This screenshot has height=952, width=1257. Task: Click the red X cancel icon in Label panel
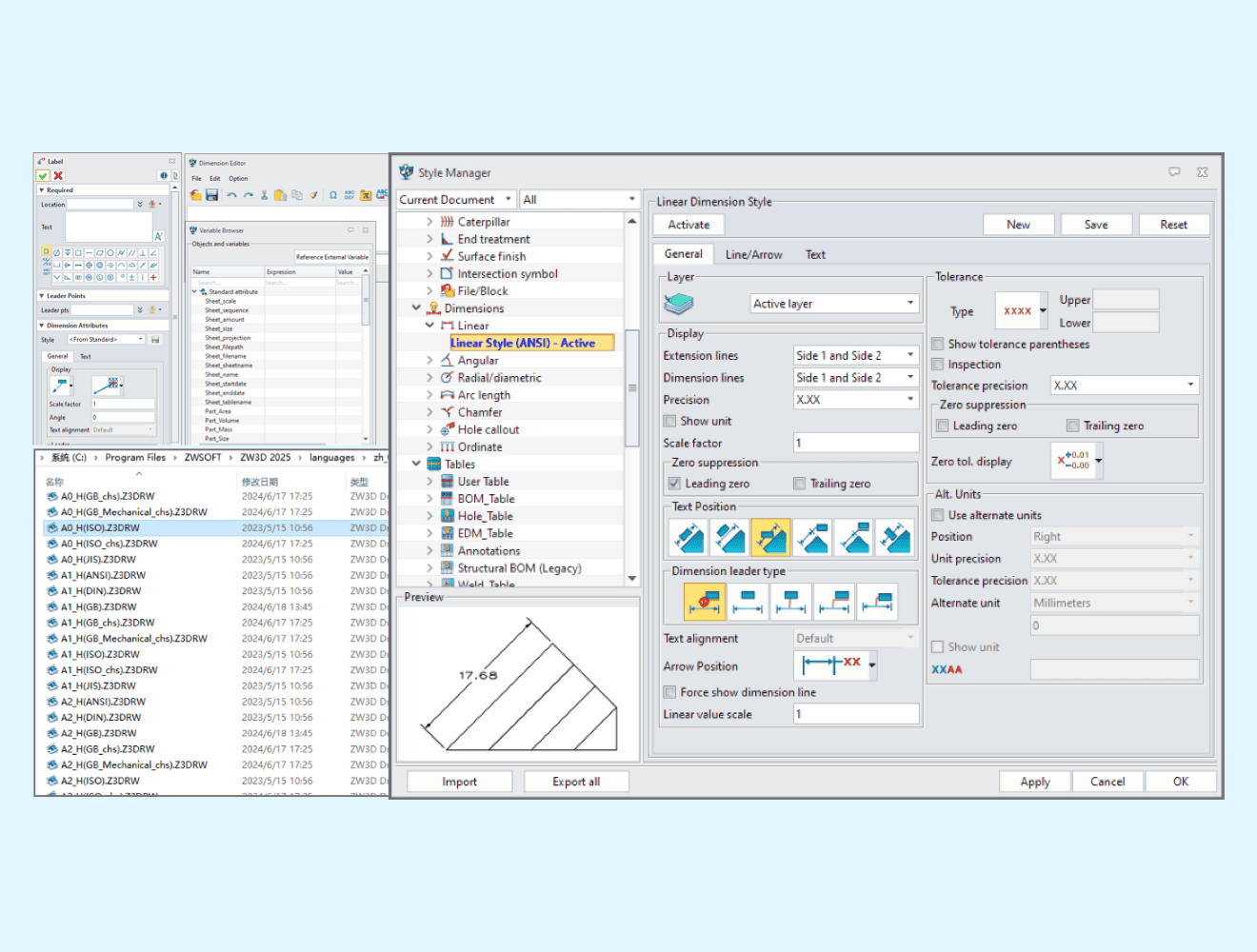click(58, 175)
